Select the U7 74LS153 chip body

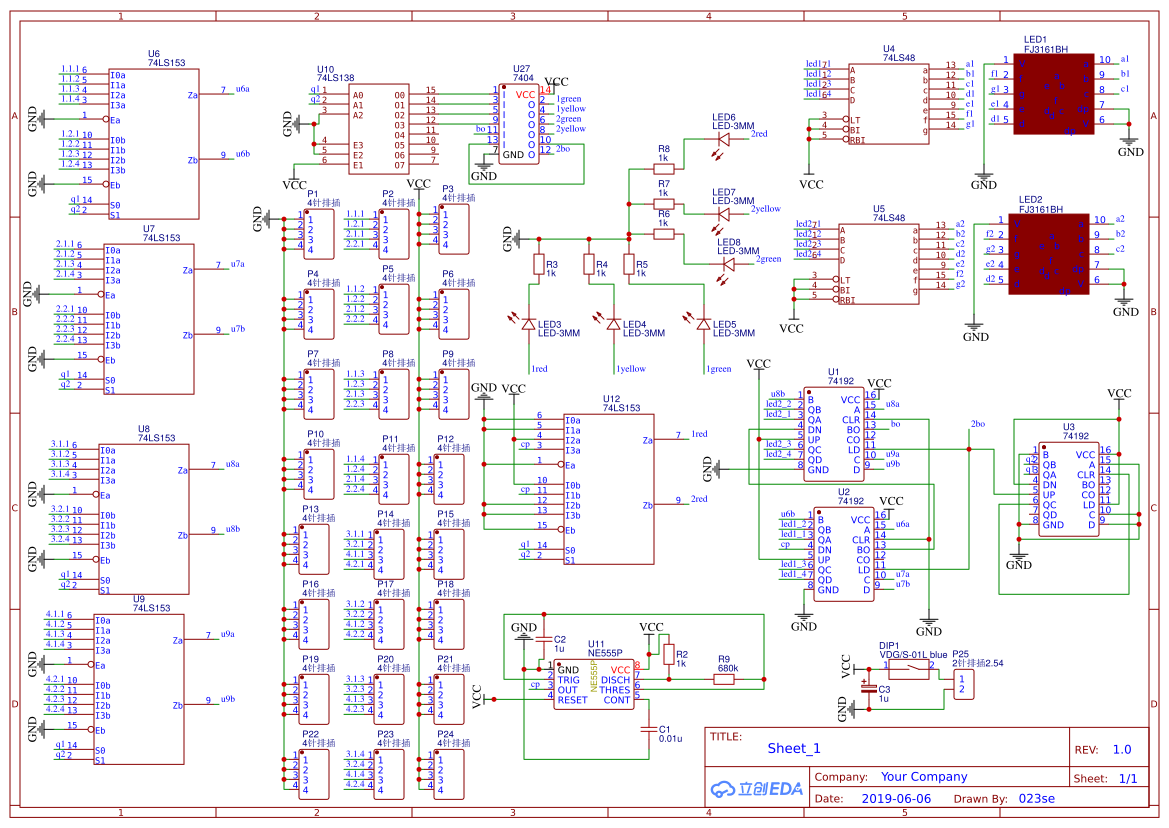pos(149,319)
